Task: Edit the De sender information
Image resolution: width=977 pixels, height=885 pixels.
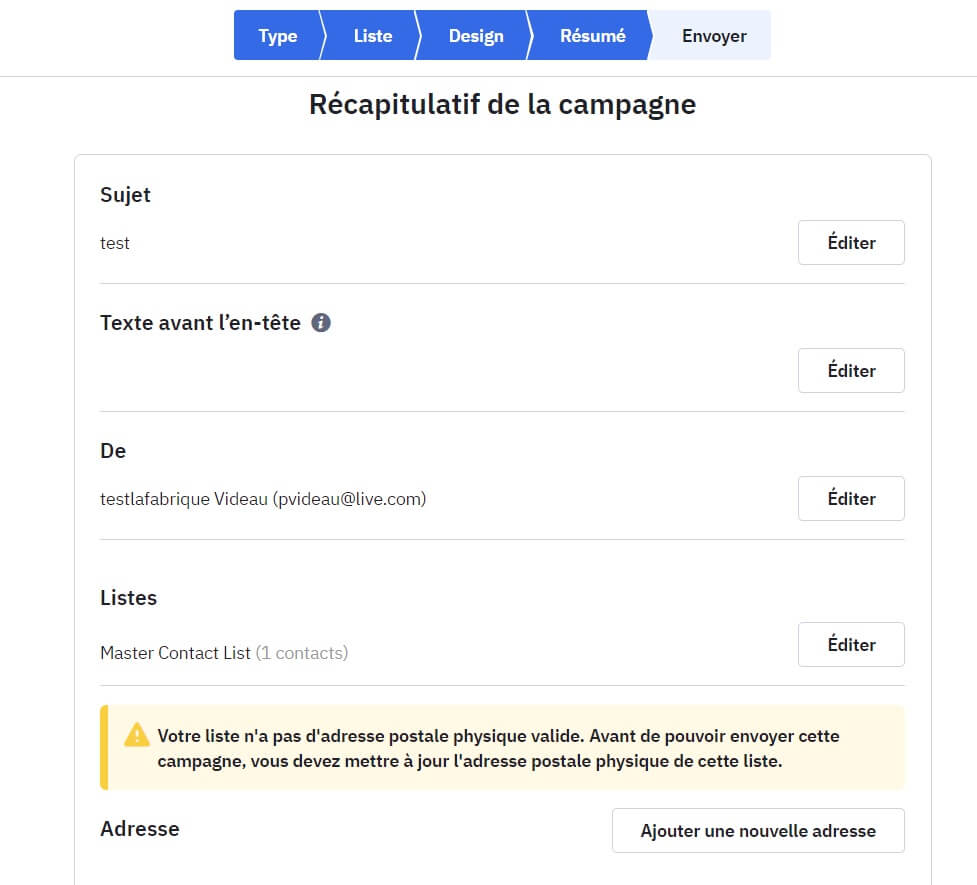Action: pos(851,499)
